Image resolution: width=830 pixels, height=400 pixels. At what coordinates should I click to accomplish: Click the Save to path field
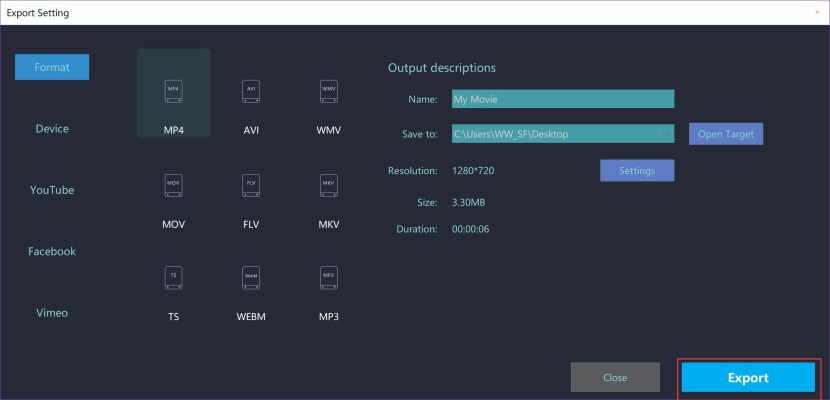click(555, 134)
